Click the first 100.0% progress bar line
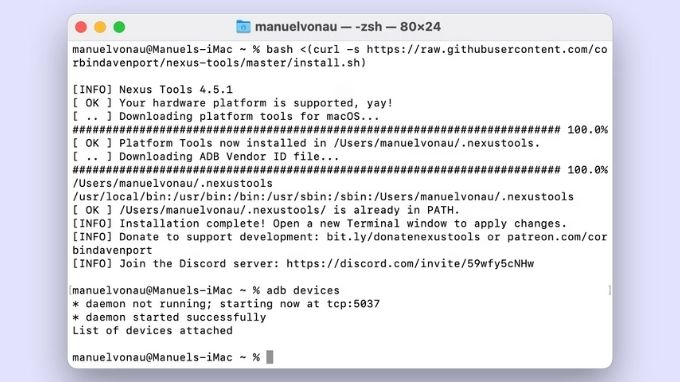The image size is (680, 382). [x=340, y=130]
